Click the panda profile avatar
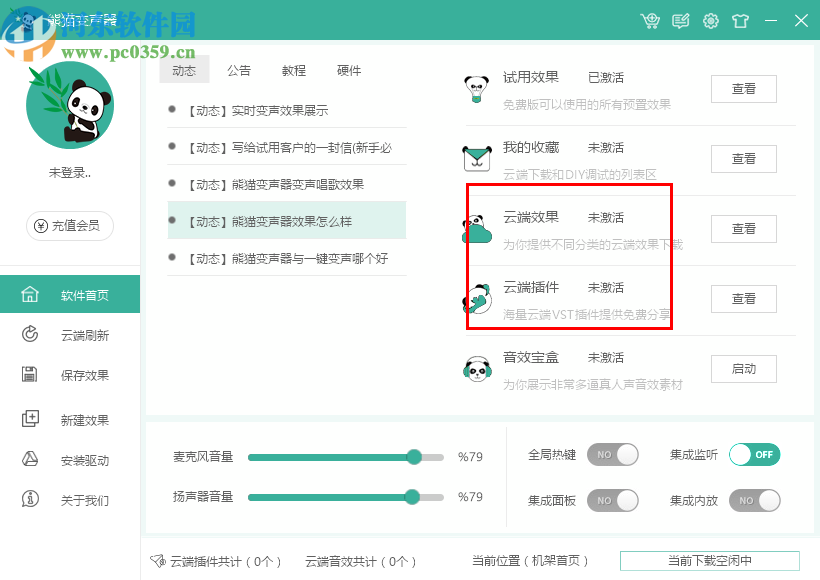 click(69, 106)
